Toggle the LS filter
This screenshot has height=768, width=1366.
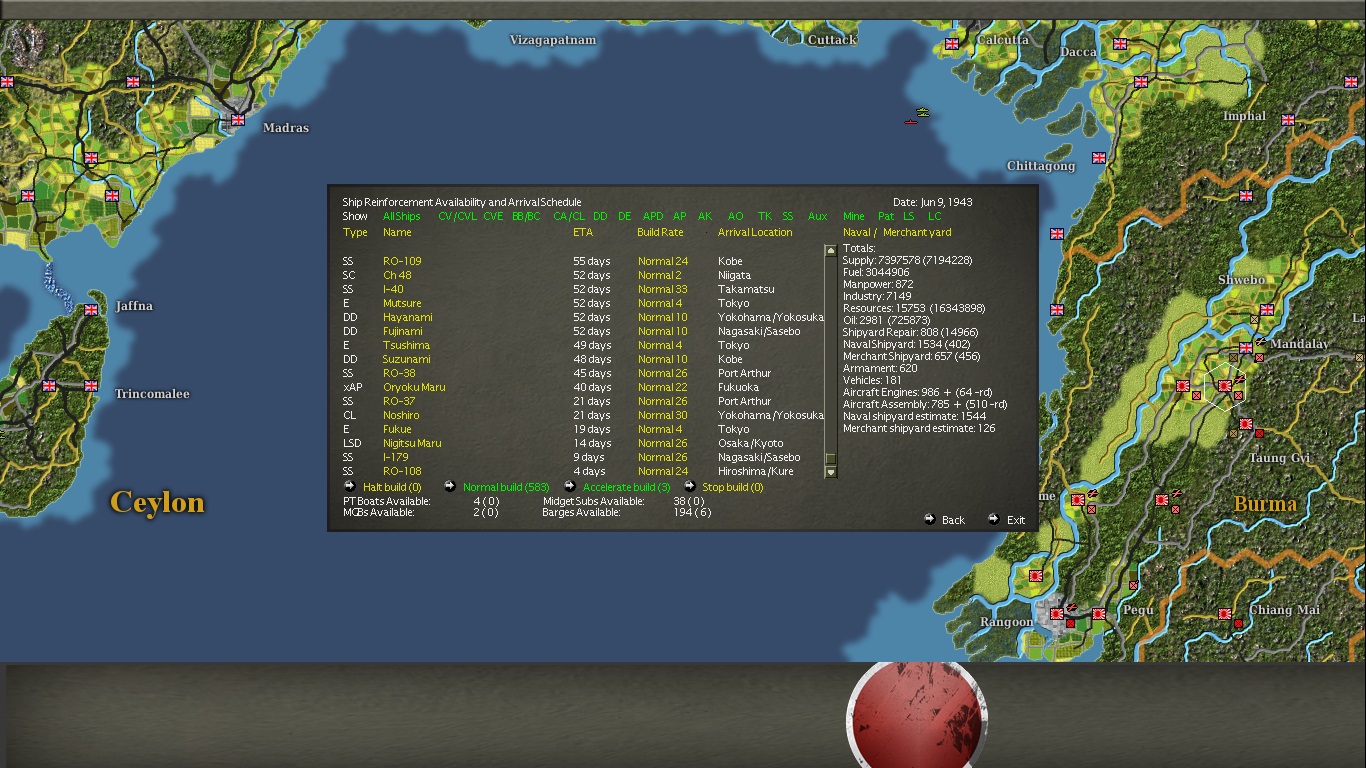(909, 216)
